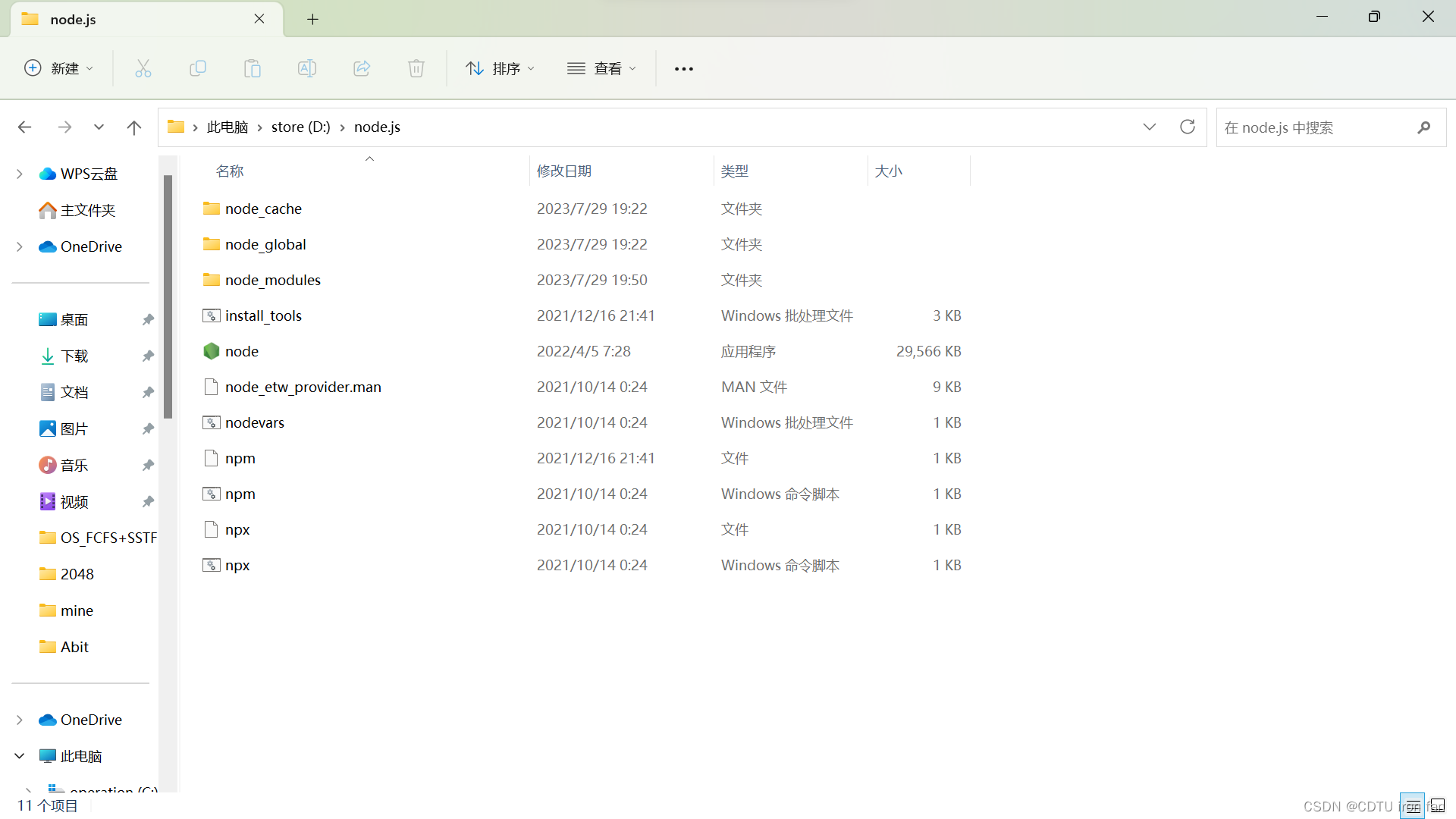Viewport: 1456px width, 819px height.
Task: Select the node.js window tab
Action: tap(147, 19)
